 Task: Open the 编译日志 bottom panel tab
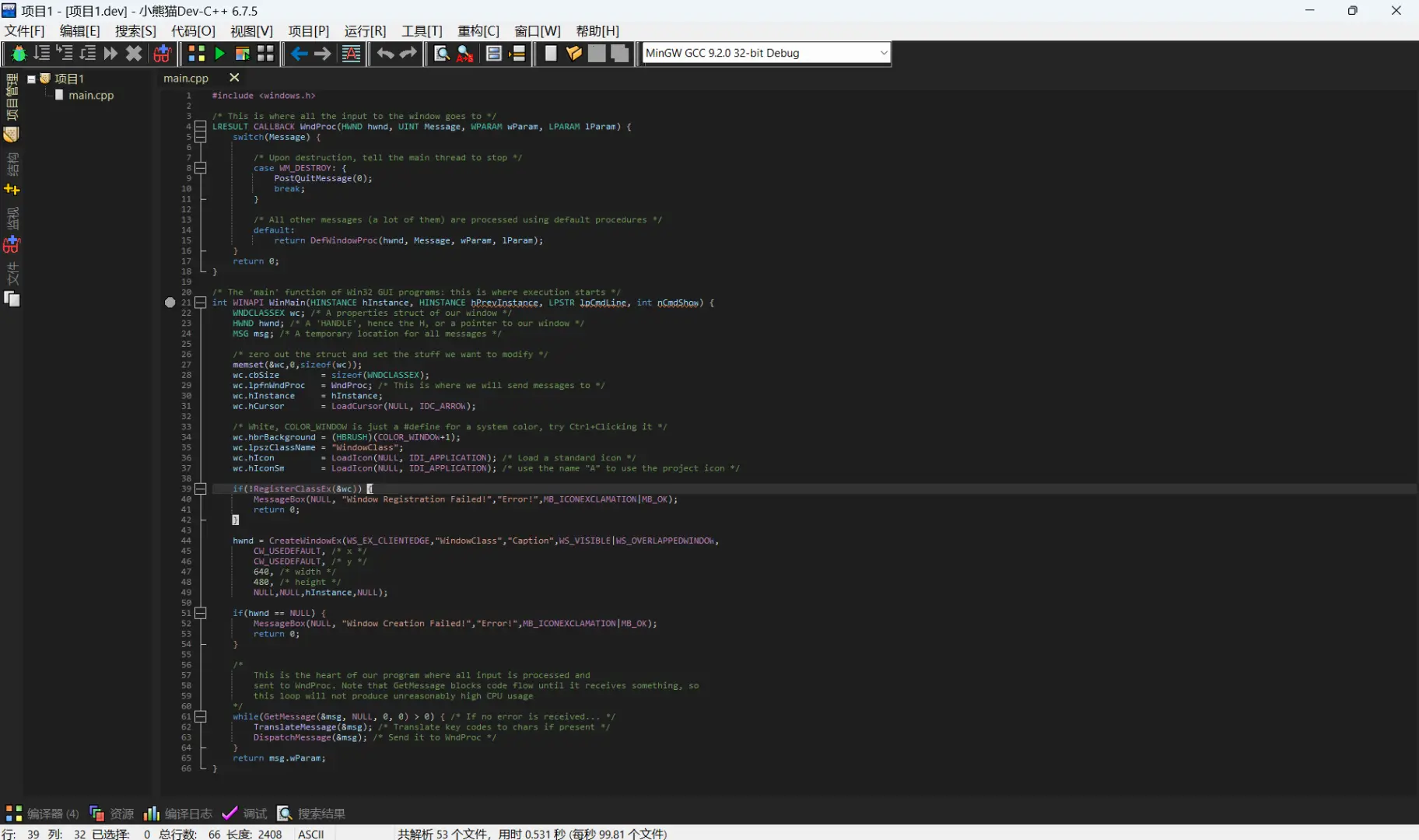[178, 814]
